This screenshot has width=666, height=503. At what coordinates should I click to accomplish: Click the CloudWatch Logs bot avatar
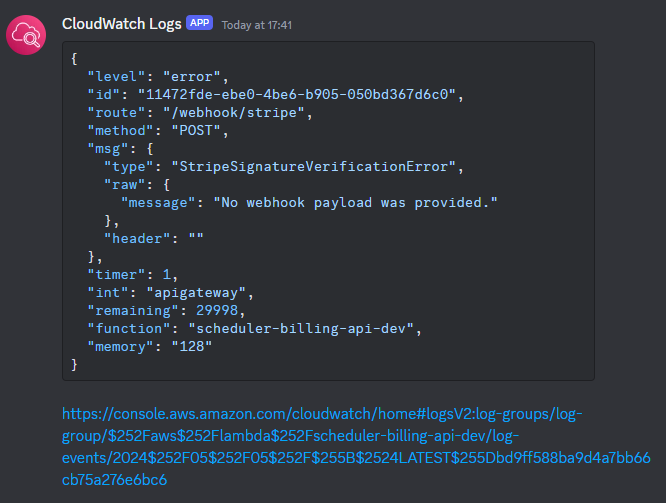(x=26, y=35)
